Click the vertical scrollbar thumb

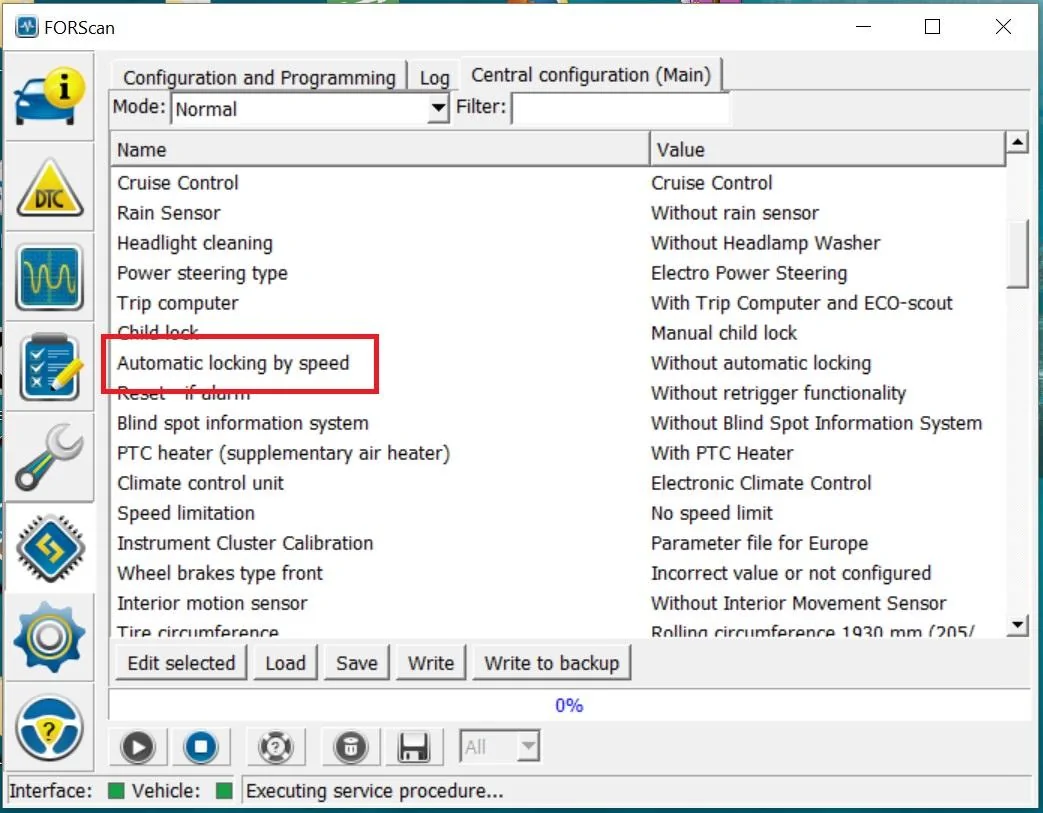click(1018, 253)
